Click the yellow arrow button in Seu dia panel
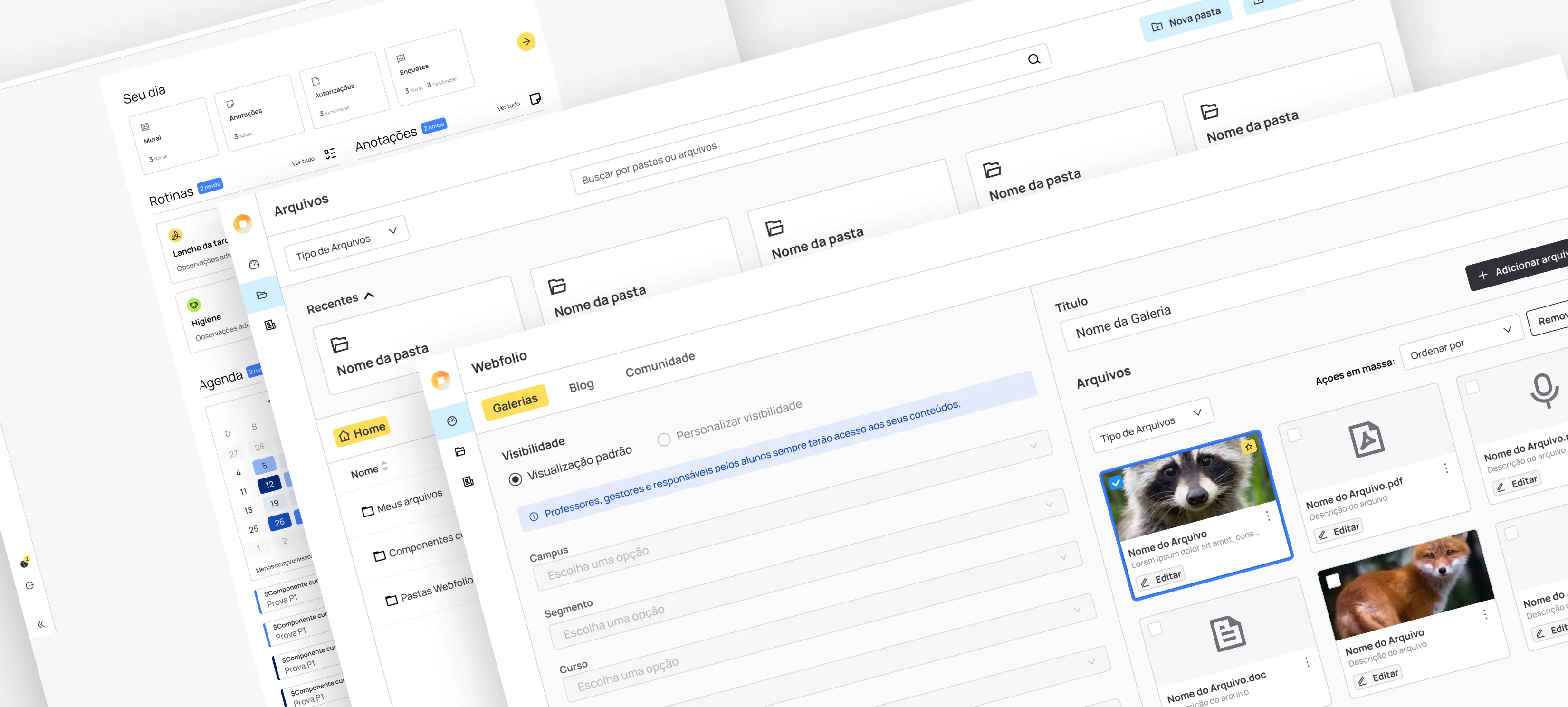This screenshot has width=1568, height=707. [x=526, y=41]
